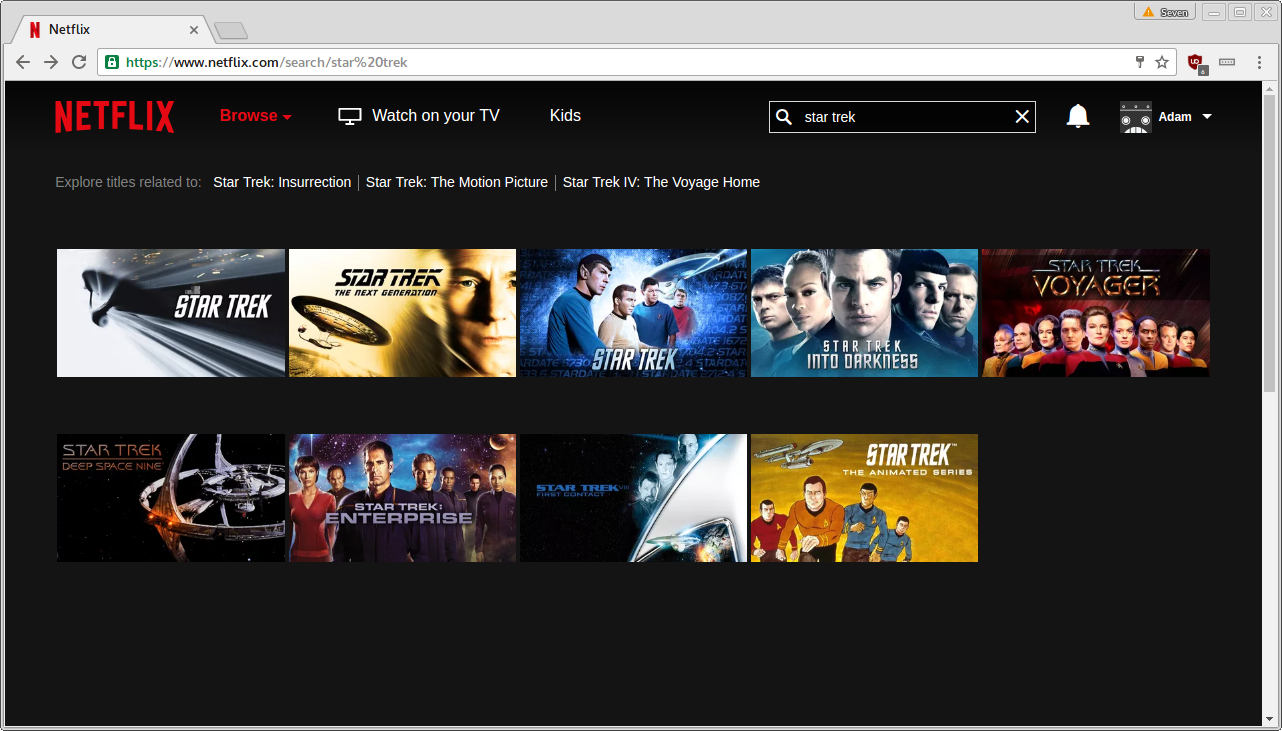Viewport: 1282px width, 731px height.
Task: Click the saved password key icon
Action: (1139, 62)
